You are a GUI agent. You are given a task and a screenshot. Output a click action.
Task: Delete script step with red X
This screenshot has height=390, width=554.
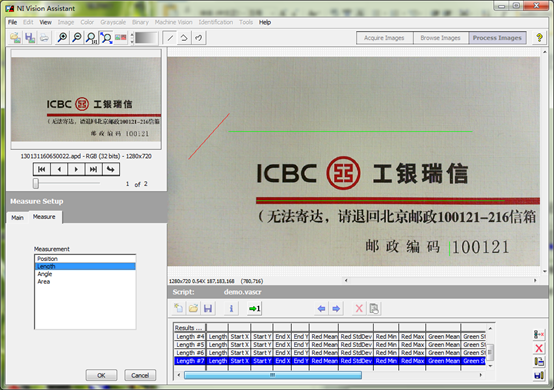click(x=359, y=308)
